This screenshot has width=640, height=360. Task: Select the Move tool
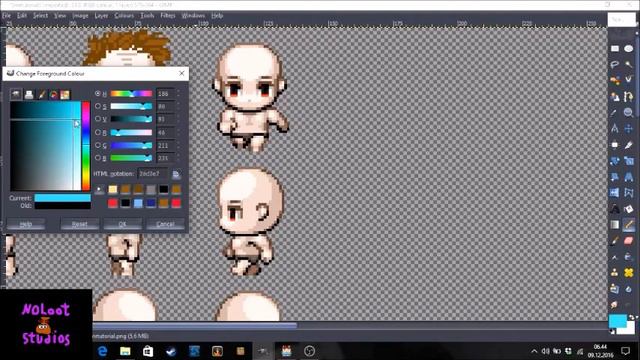pyautogui.click(x=629, y=129)
